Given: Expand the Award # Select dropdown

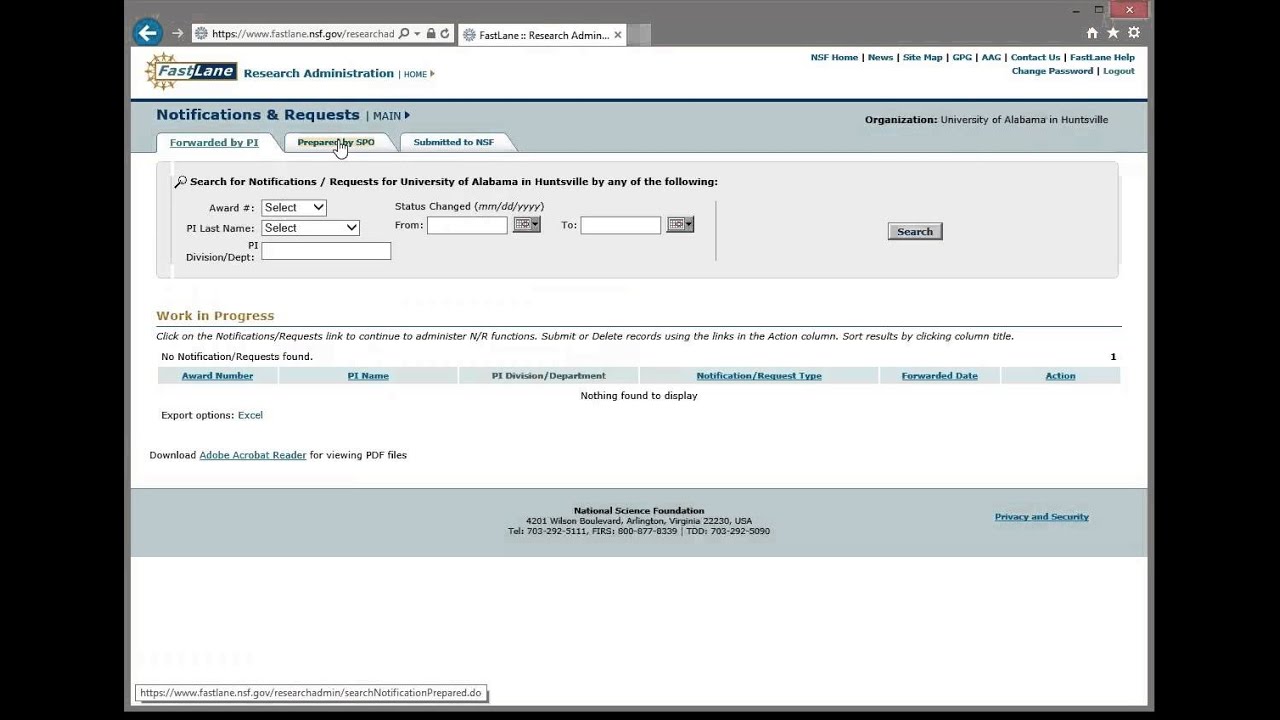Looking at the screenshot, I should (294, 207).
